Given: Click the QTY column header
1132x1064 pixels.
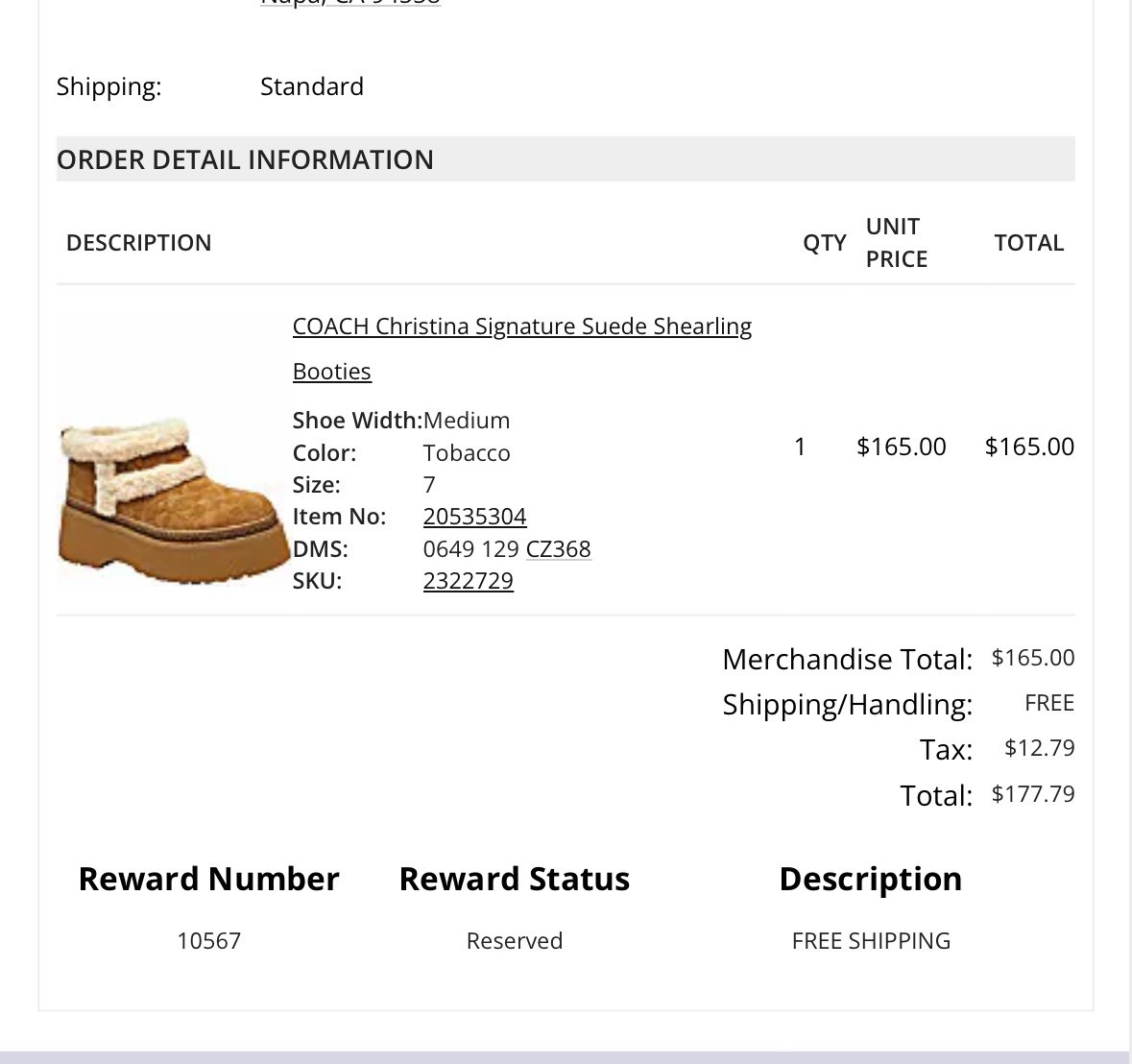Looking at the screenshot, I should 825,243.
